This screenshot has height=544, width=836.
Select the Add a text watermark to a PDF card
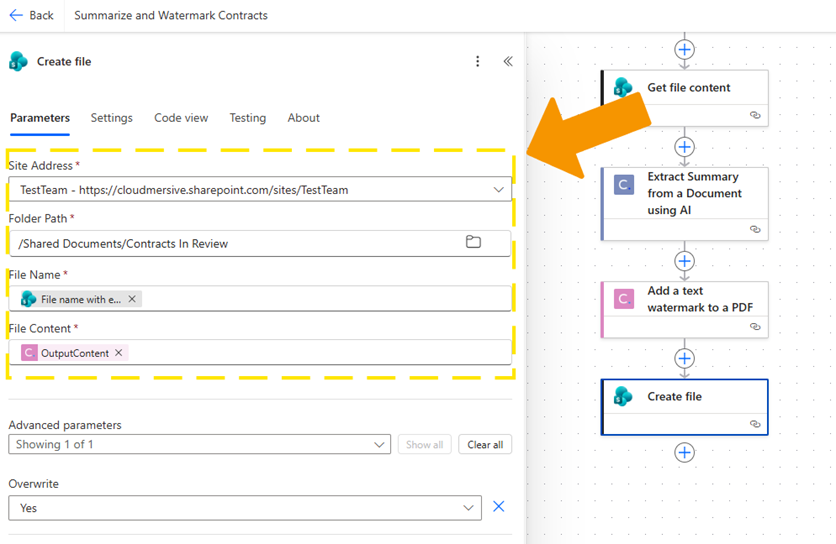coord(685,310)
